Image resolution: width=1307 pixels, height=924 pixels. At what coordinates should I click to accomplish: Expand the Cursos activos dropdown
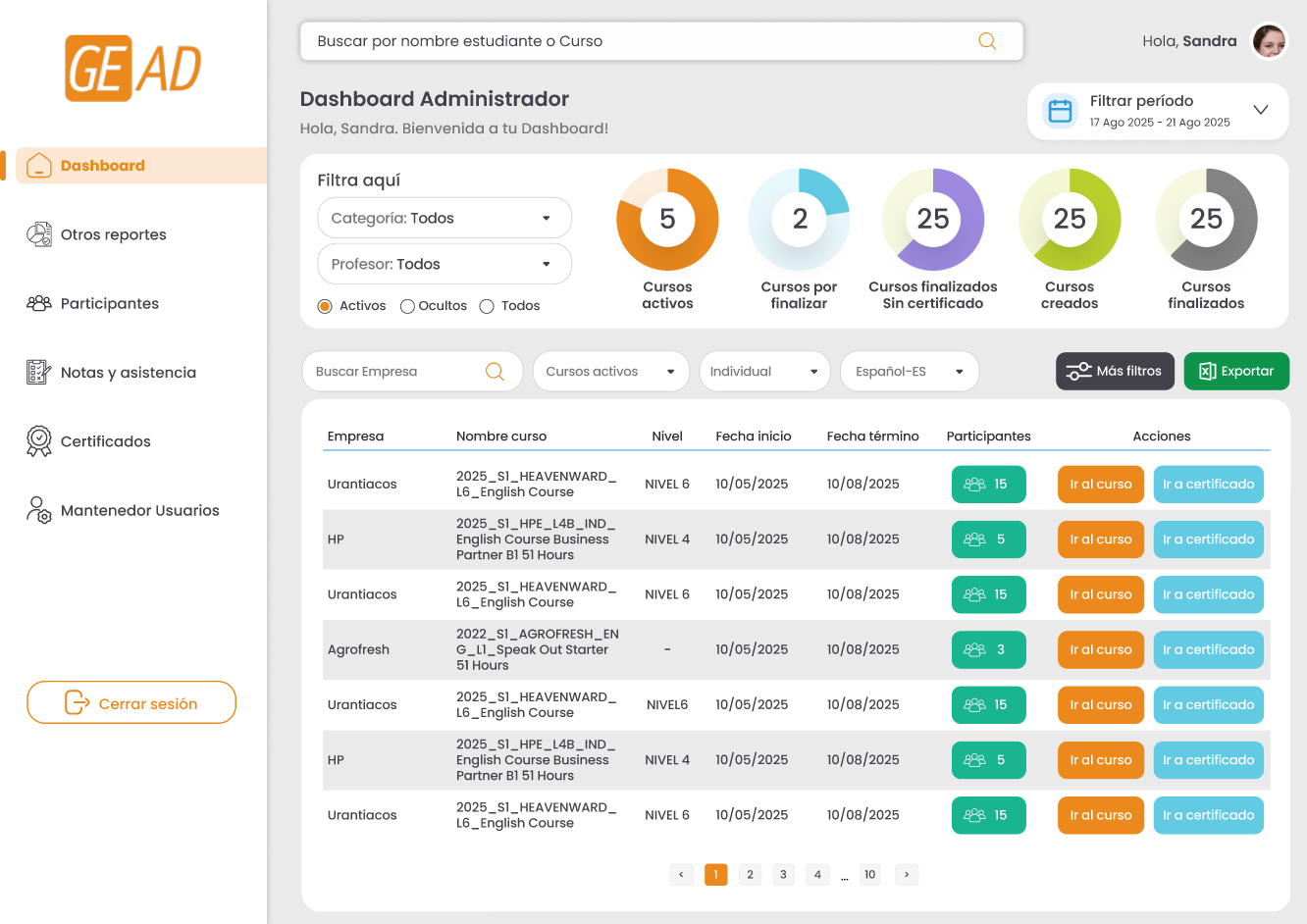pyautogui.click(x=610, y=372)
